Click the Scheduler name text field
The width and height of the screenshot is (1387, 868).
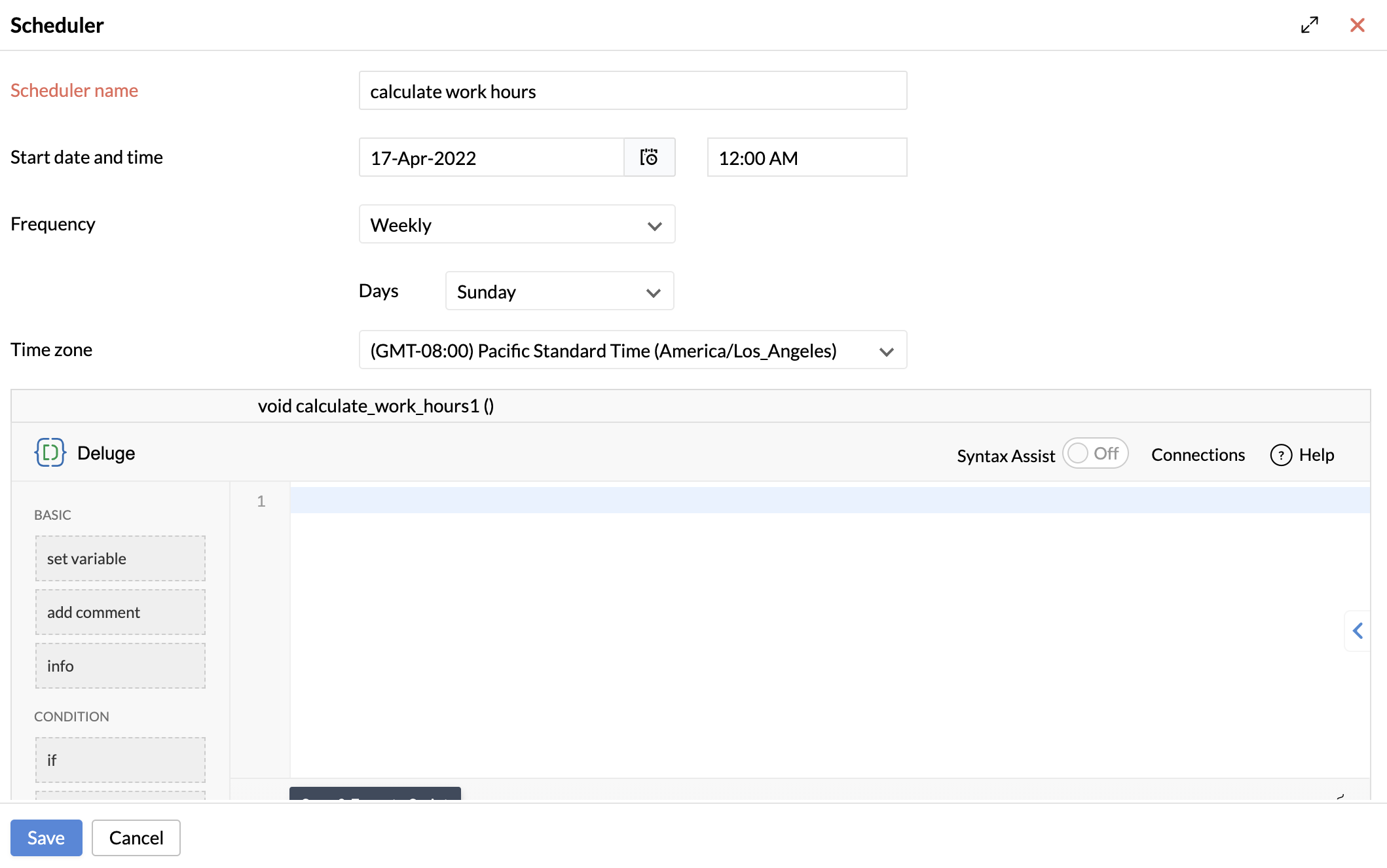[x=633, y=91]
